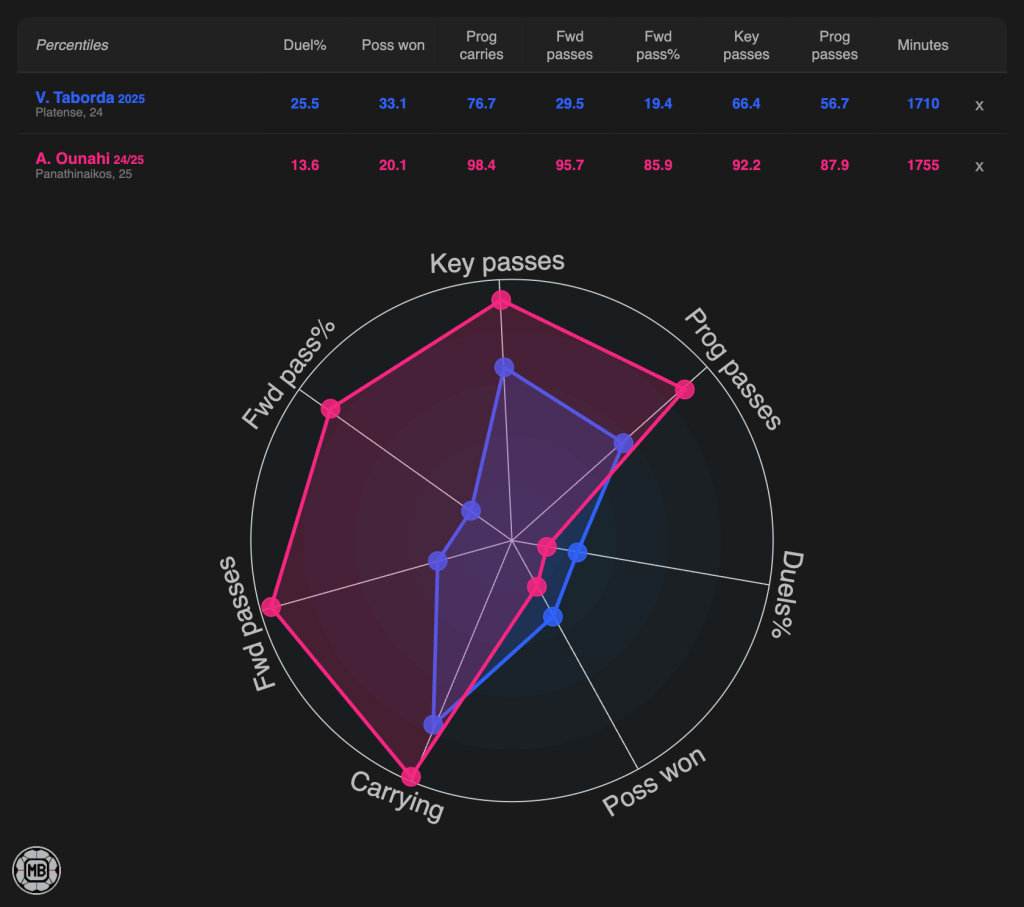Viewport: 1024px width, 907px height.
Task: Click blue Fwd pass% data point
Action: click(471, 511)
